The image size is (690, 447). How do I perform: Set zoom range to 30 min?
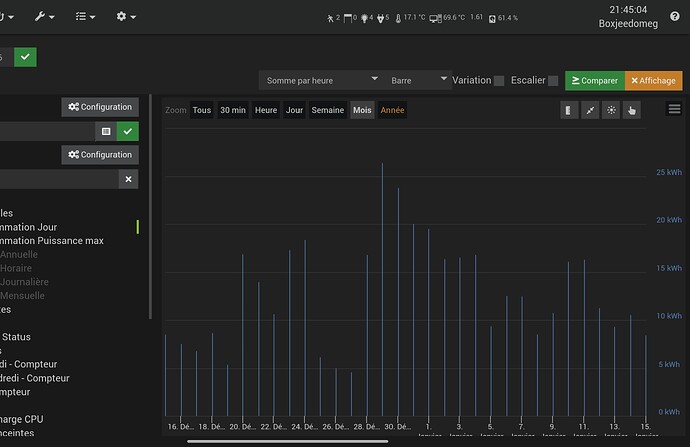(233, 110)
